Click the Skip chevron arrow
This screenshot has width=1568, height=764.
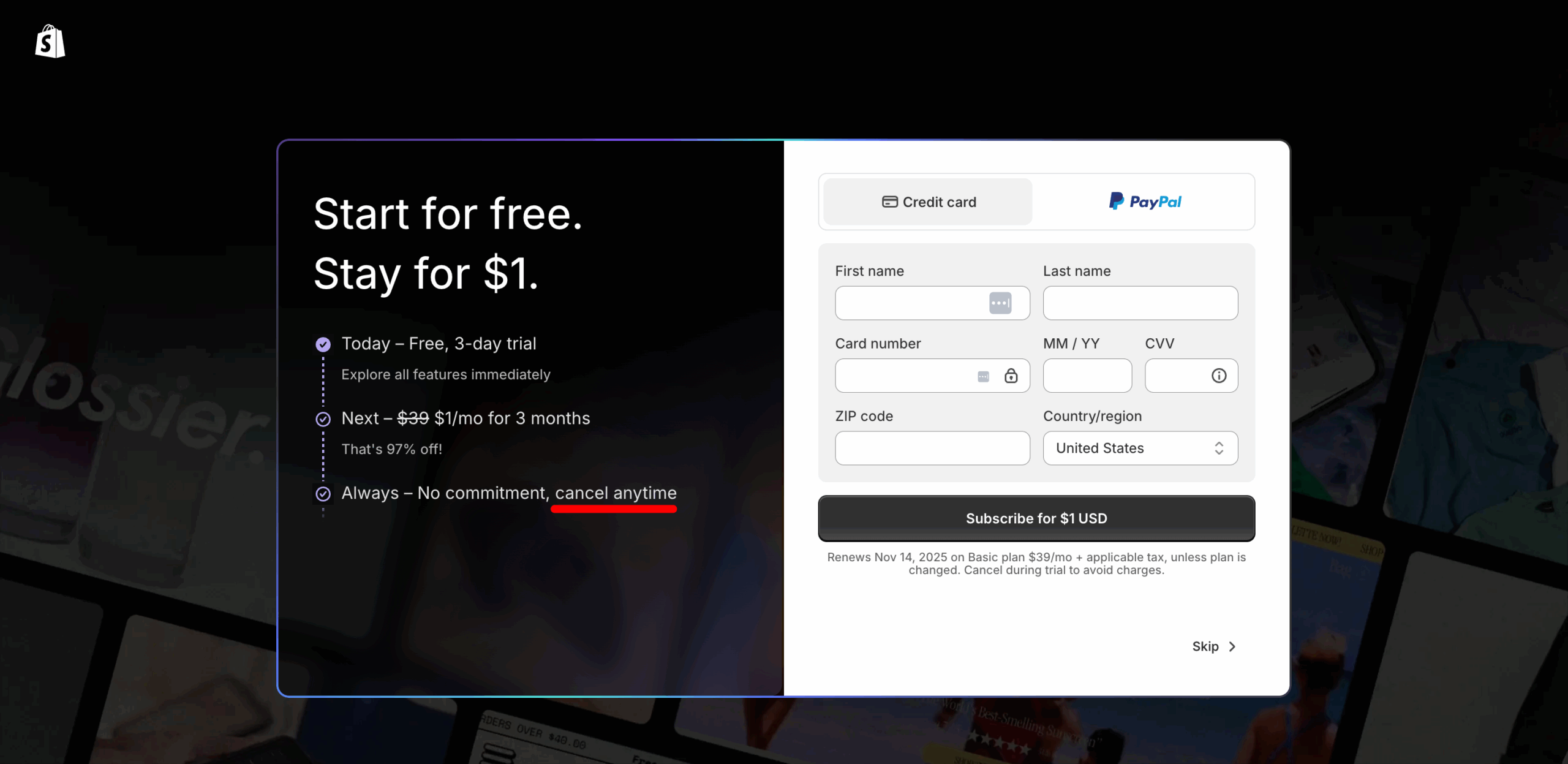pos(1232,646)
